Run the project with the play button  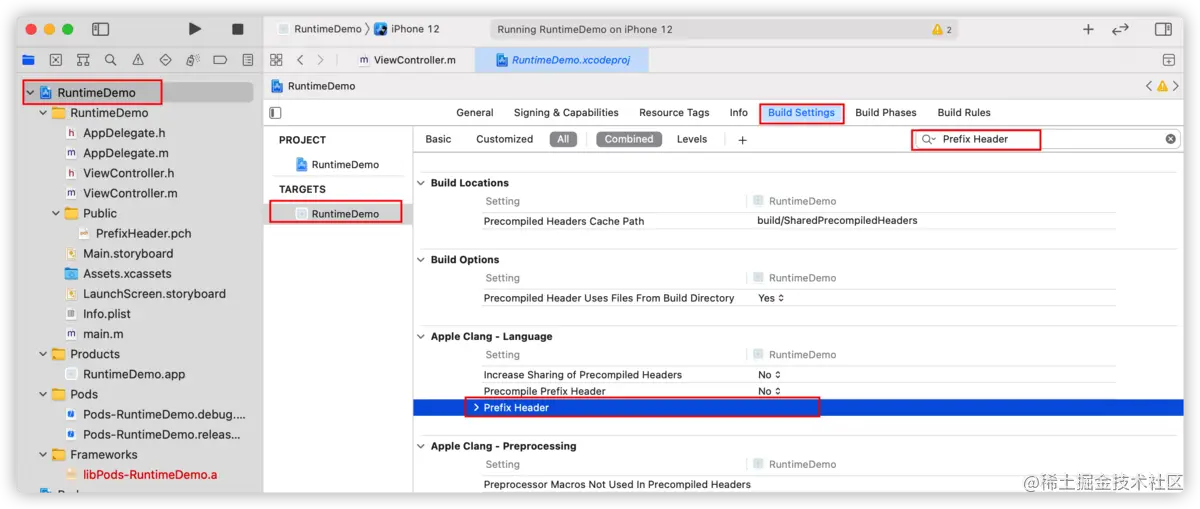pos(195,29)
